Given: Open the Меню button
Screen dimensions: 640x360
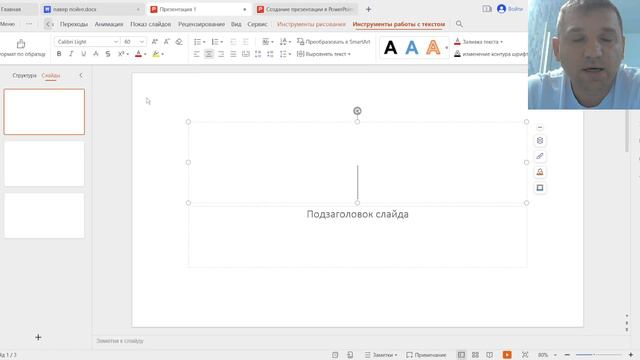Looking at the screenshot, I should pos(7,24).
